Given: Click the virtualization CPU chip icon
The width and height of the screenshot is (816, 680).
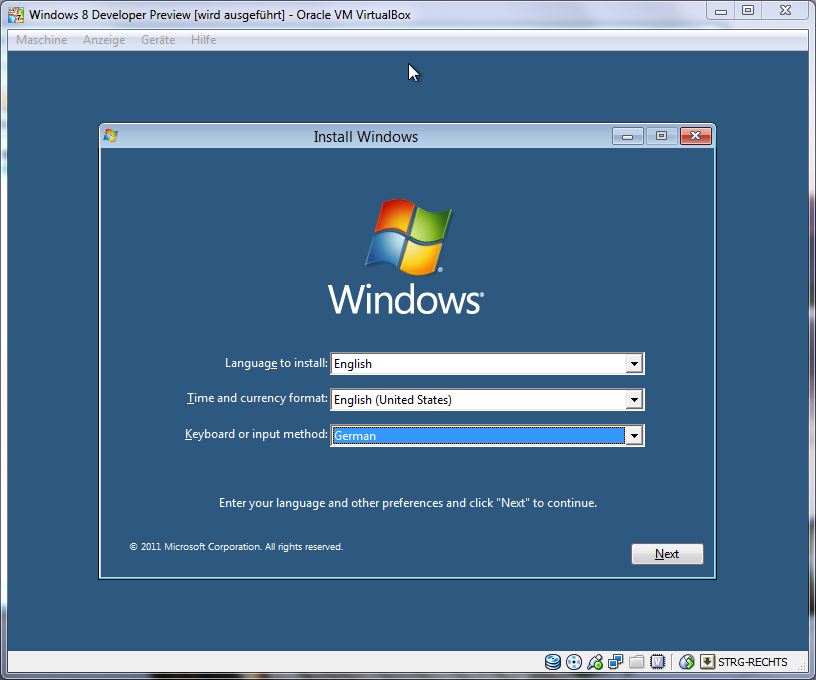Looking at the screenshot, I should coord(658,662).
